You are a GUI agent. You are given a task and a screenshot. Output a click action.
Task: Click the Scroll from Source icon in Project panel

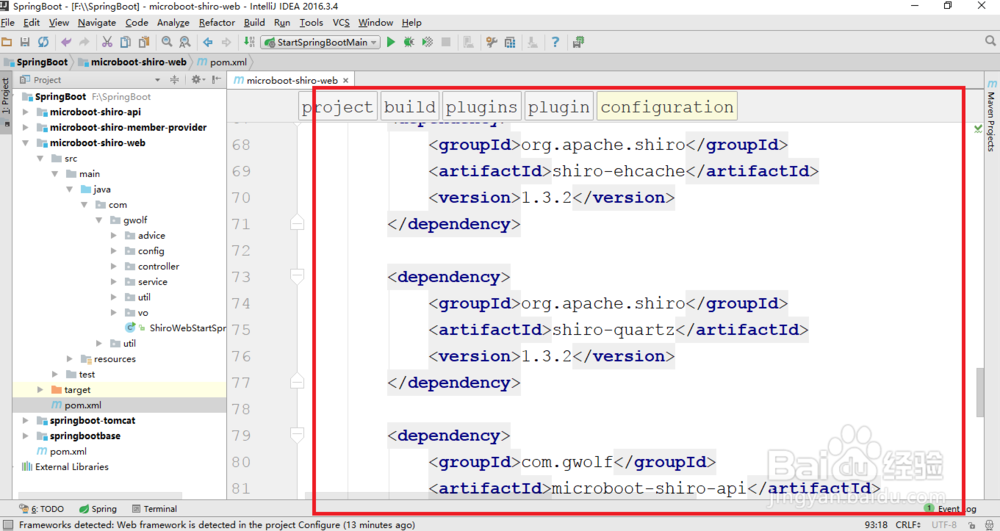(174, 80)
